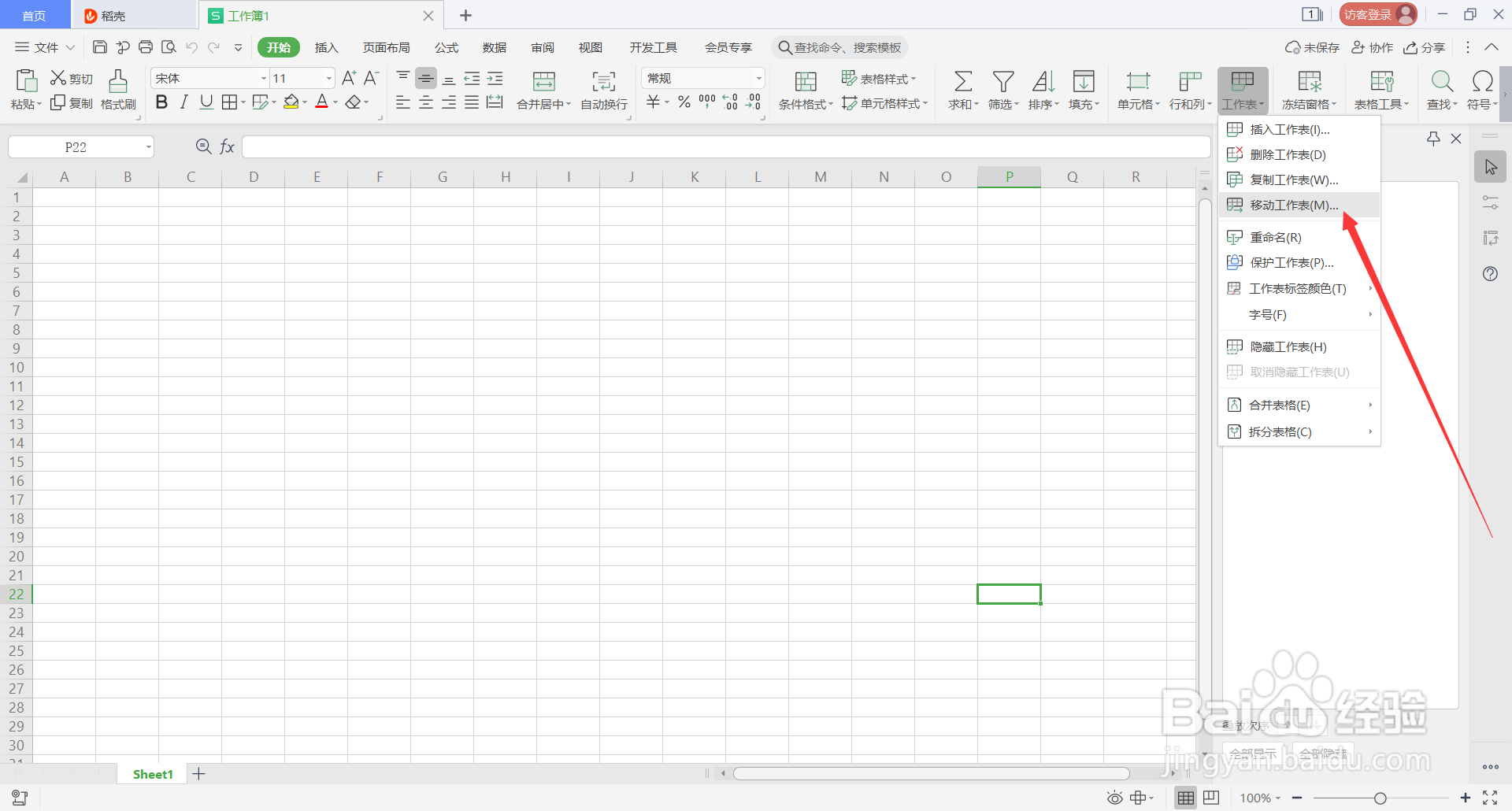Apply the fill color bucket
The height and width of the screenshot is (811, 1512).
pos(291,102)
